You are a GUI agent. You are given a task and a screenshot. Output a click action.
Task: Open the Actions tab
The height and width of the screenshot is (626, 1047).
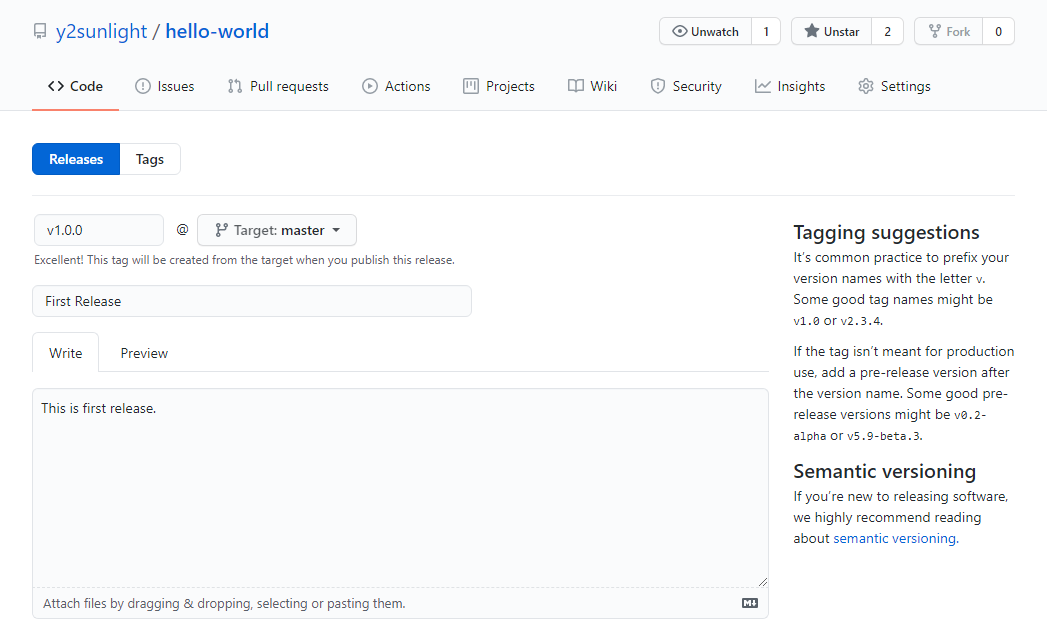(x=396, y=86)
